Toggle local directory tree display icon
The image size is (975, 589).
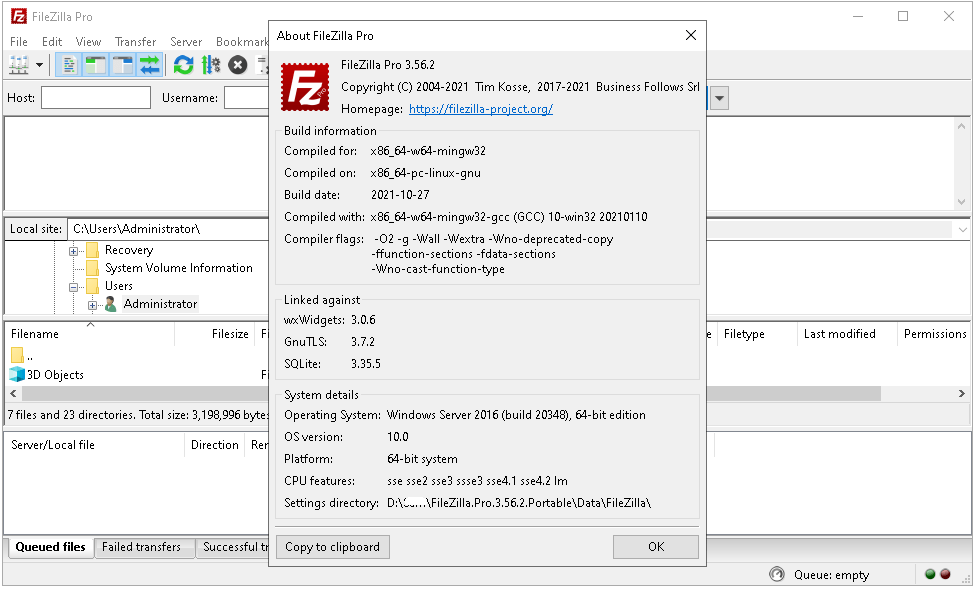96,65
